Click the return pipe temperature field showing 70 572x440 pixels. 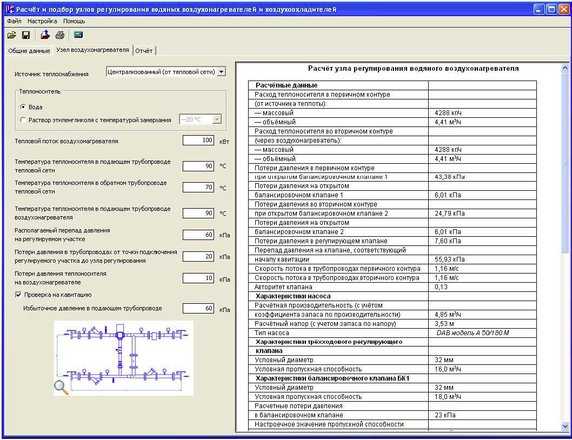pyautogui.click(x=198, y=188)
